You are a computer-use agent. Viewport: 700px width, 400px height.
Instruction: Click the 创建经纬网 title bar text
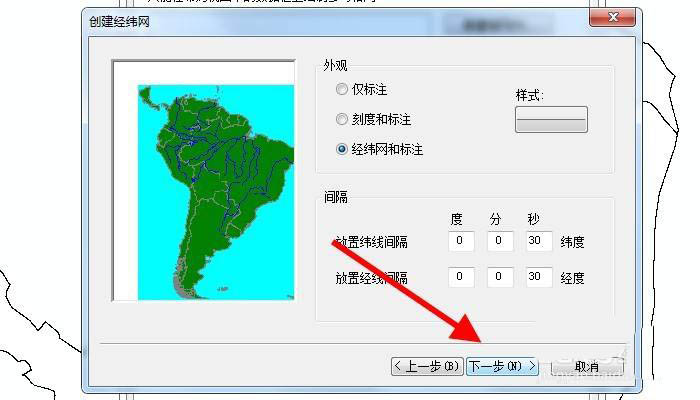coord(119,21)
